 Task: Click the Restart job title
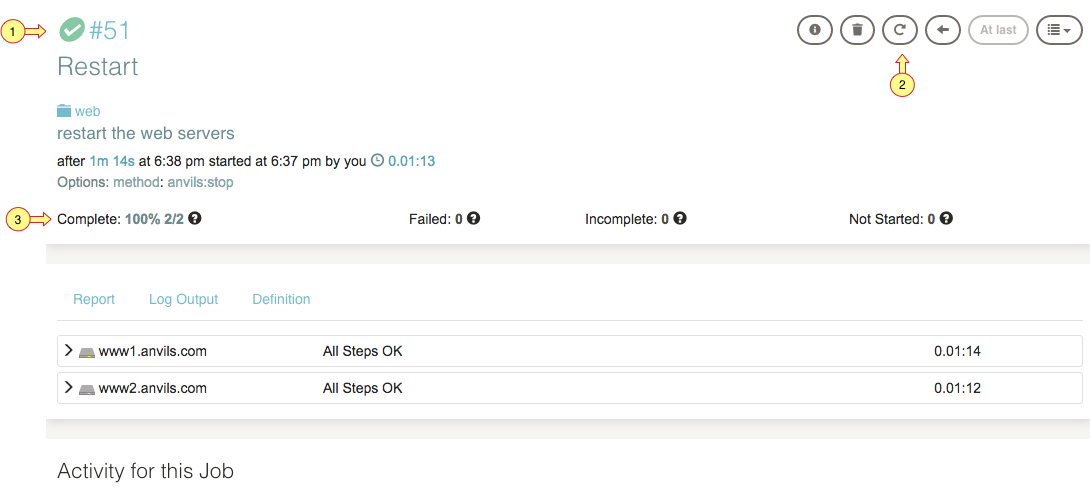[98, 67]
